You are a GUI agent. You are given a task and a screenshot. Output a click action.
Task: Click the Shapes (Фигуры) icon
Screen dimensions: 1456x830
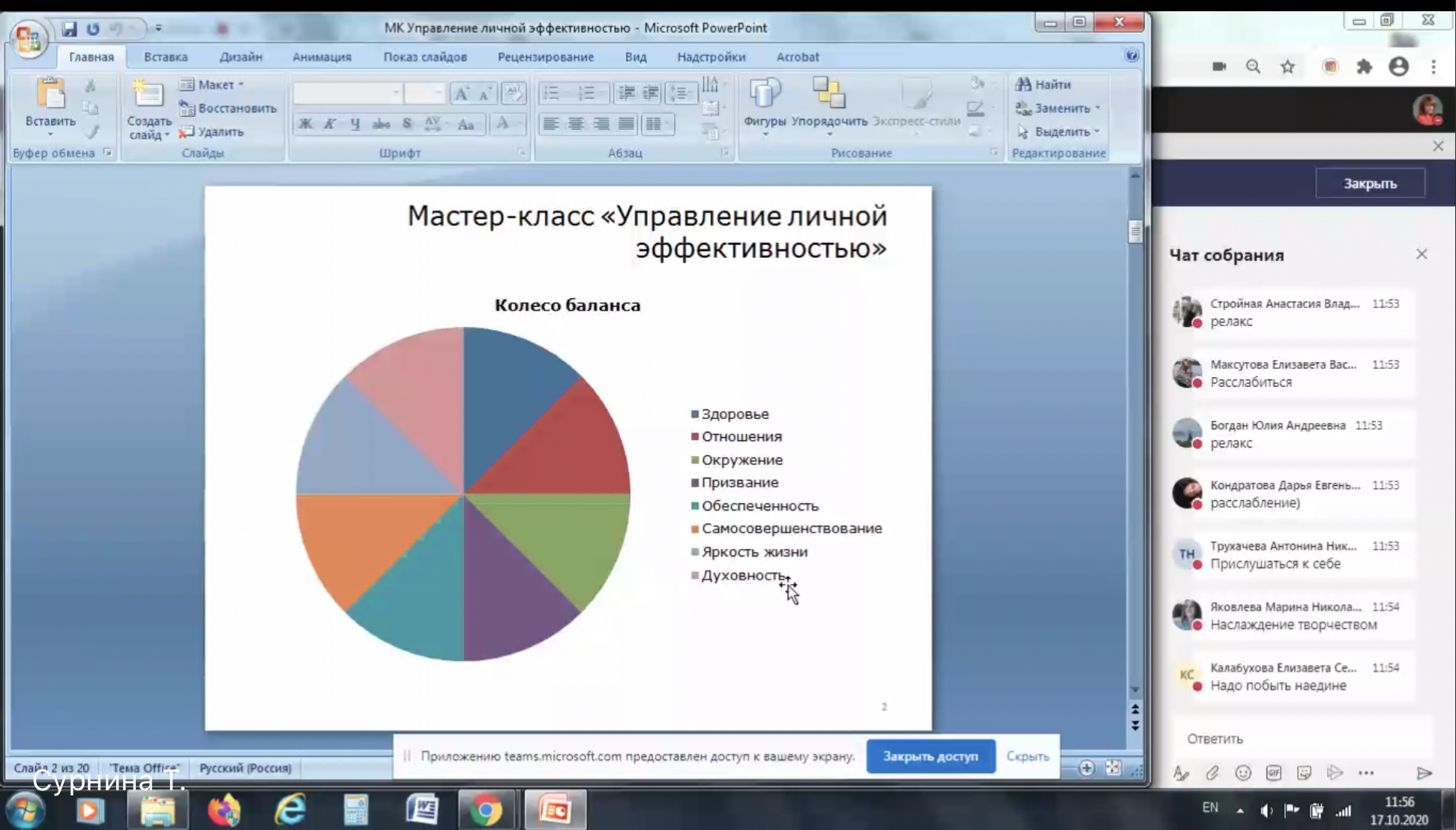coord(764,94)
